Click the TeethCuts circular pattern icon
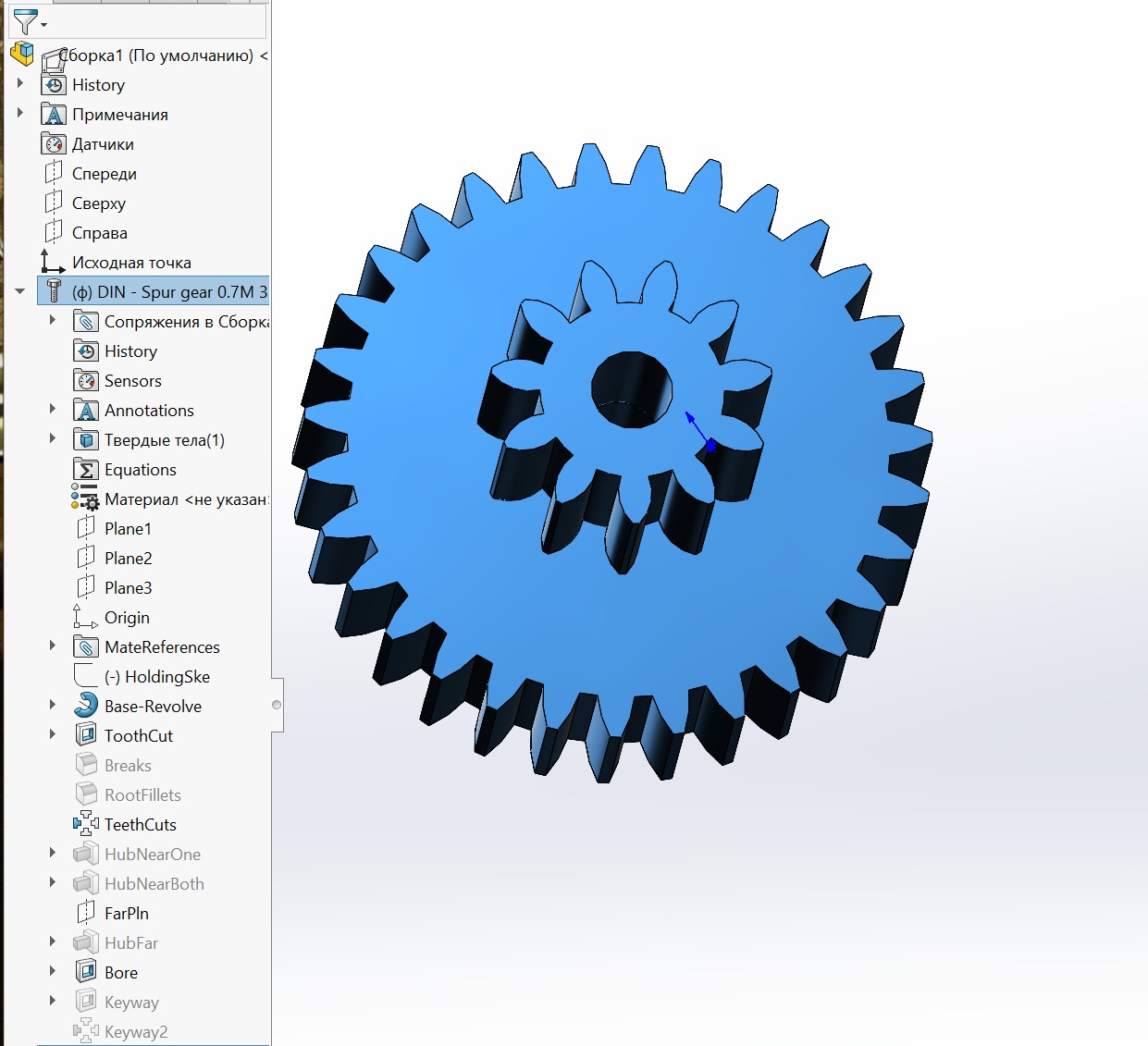 click(x=86, y=823)
